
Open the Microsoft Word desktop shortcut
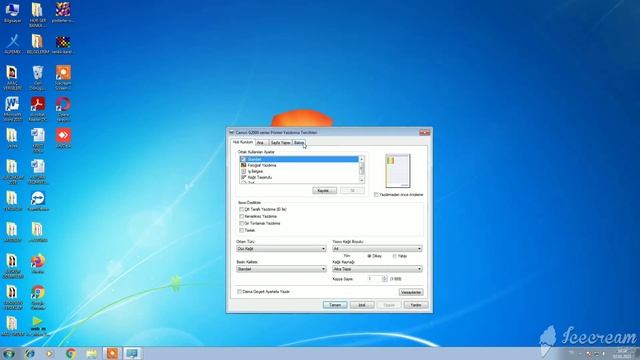coord(12,109)
